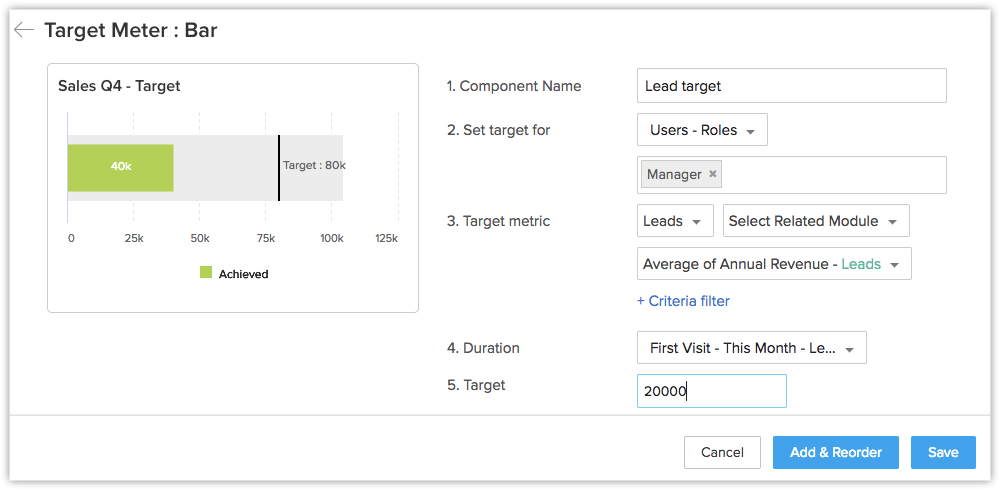Remove the Manager tag
Screen dimensions: 1000x490
713,174
